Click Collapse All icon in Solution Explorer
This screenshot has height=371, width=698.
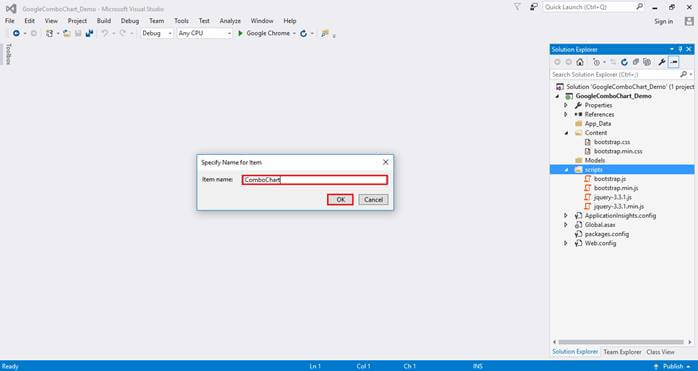pos(636,62)
